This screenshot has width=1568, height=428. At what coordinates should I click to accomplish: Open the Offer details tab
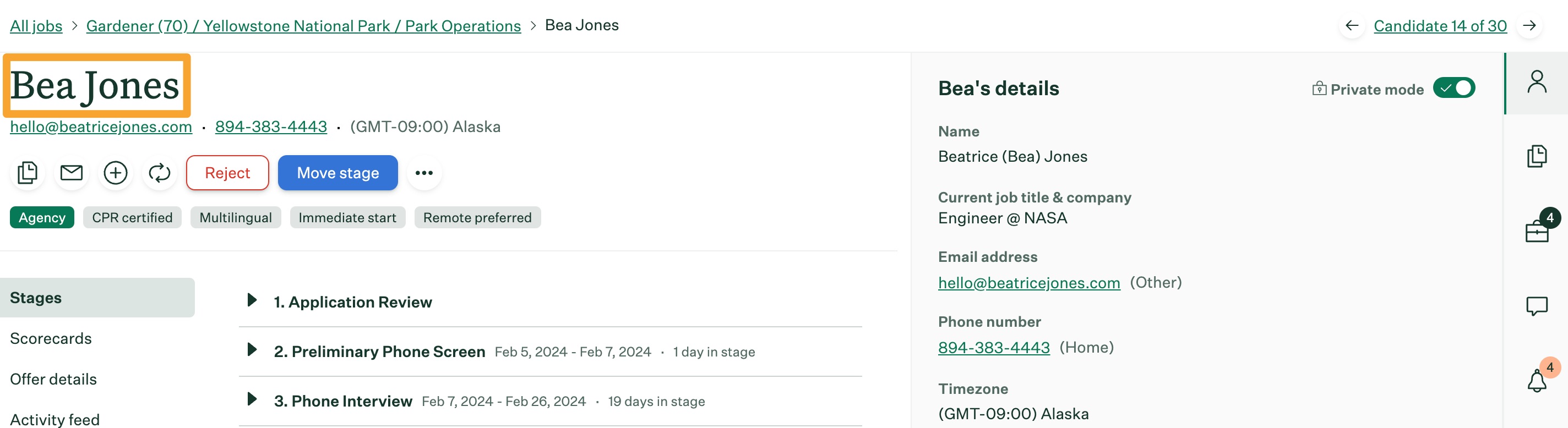pyautogui.click(x=53, y=378)
